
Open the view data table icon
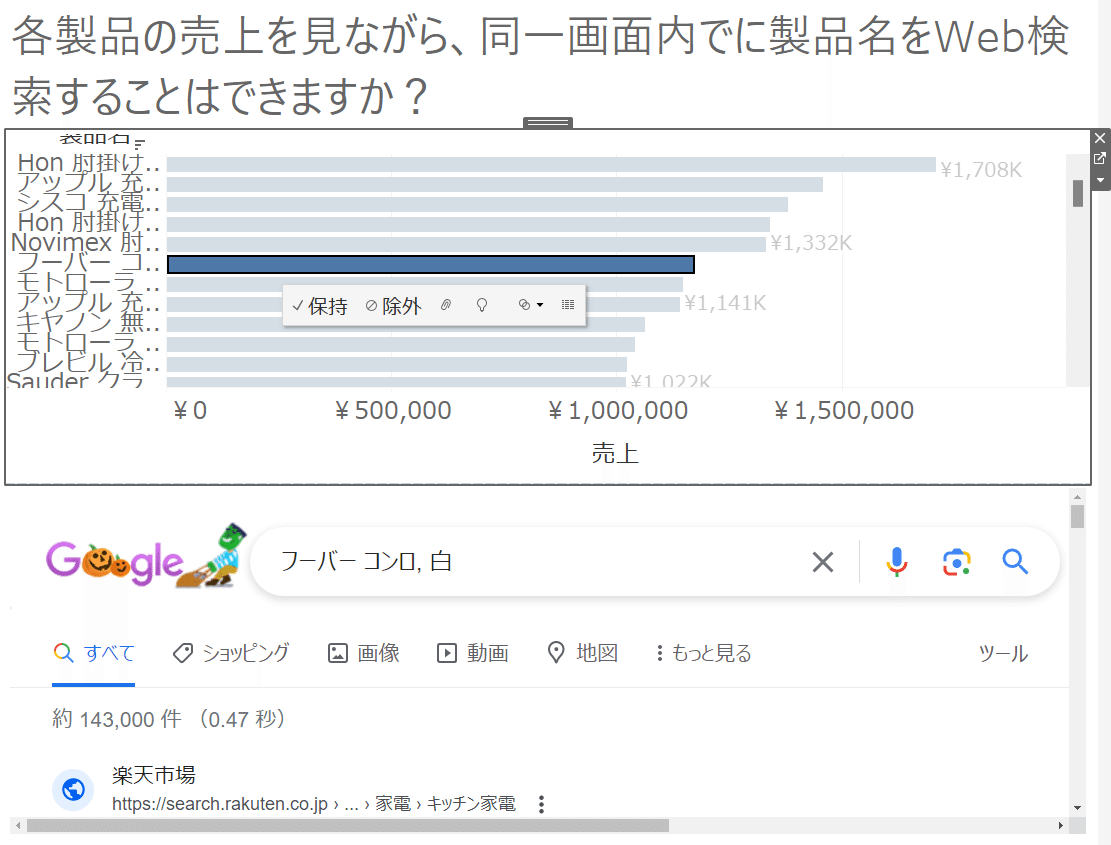tap(568, 305)
